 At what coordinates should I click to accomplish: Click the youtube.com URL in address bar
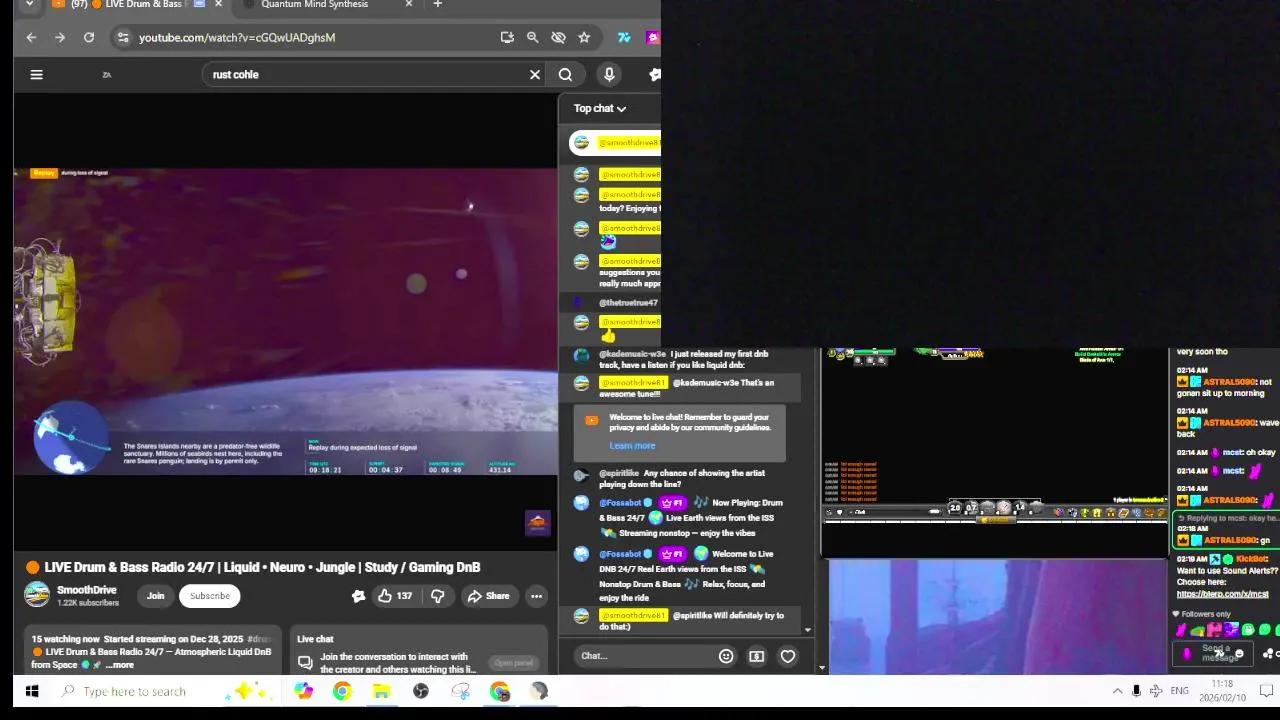(237, 37)
